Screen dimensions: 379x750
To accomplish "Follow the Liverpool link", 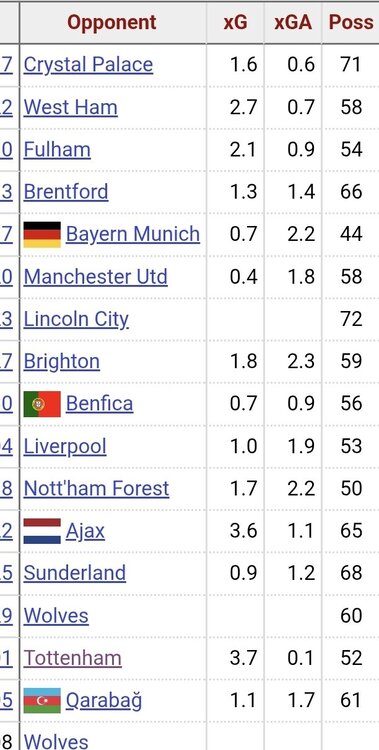I will 65,446.
